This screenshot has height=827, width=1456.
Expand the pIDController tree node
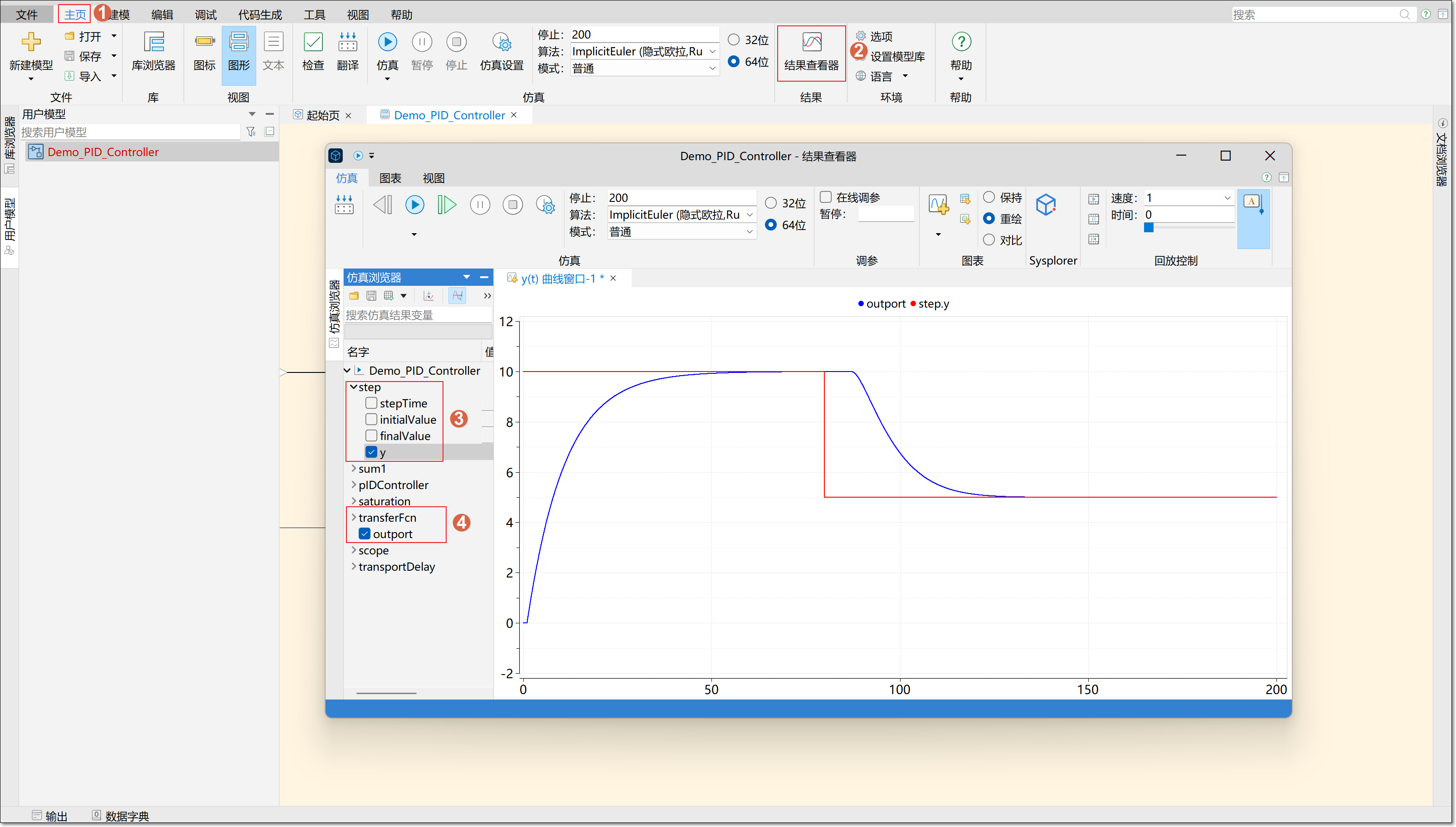point(354,485)
